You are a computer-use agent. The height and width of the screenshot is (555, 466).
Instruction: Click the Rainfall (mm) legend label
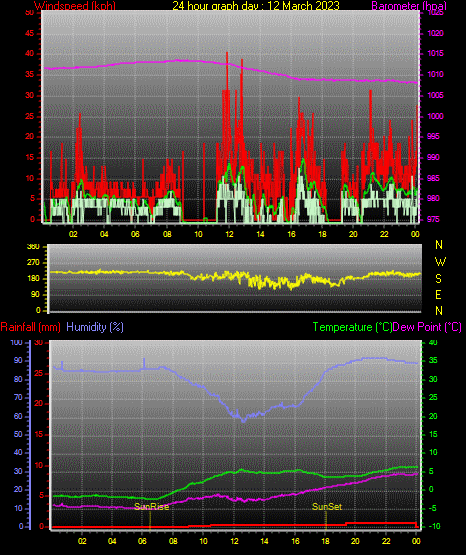click(x=31, y=327)
